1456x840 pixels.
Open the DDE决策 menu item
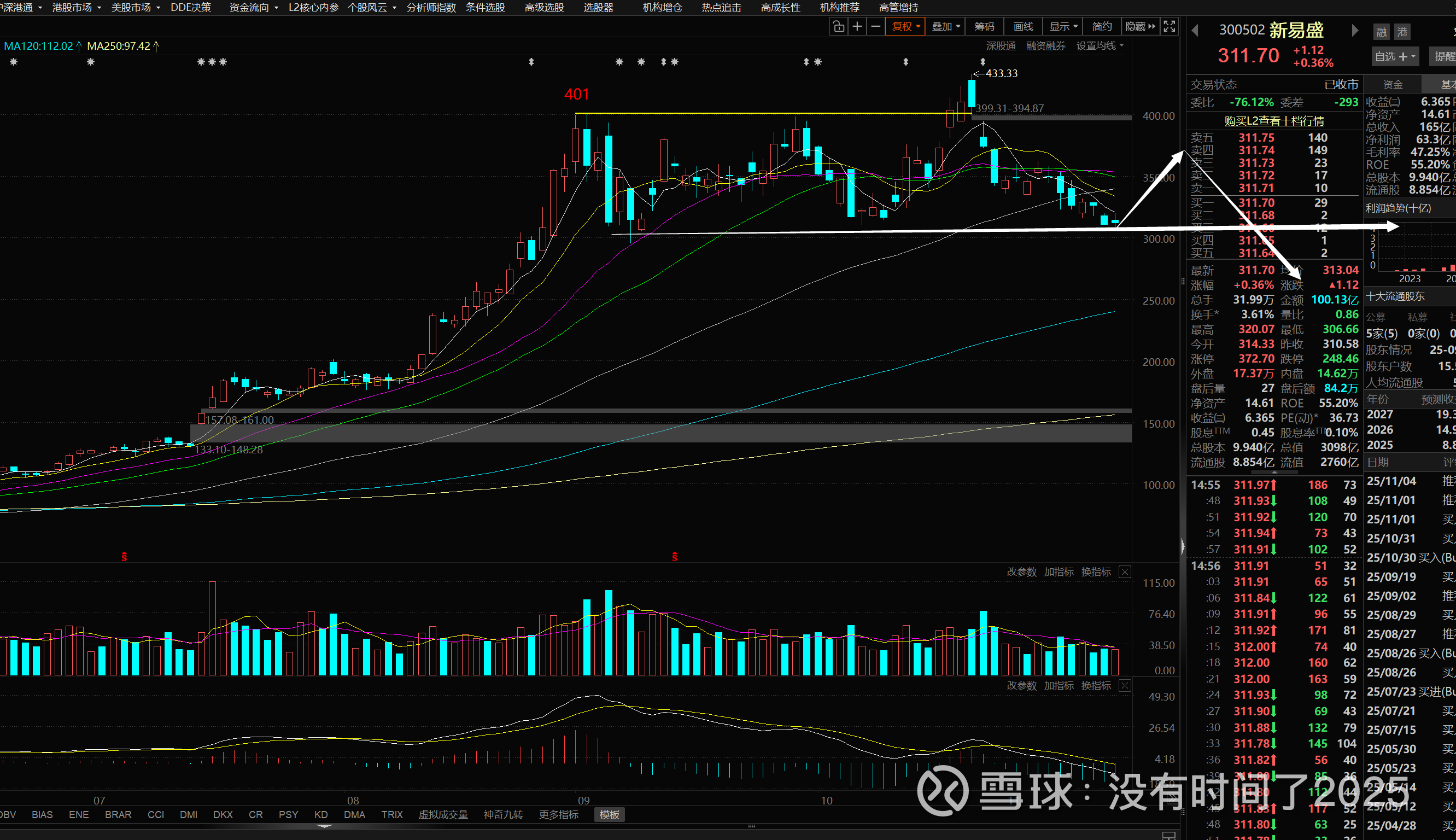[x=191, y=8]
